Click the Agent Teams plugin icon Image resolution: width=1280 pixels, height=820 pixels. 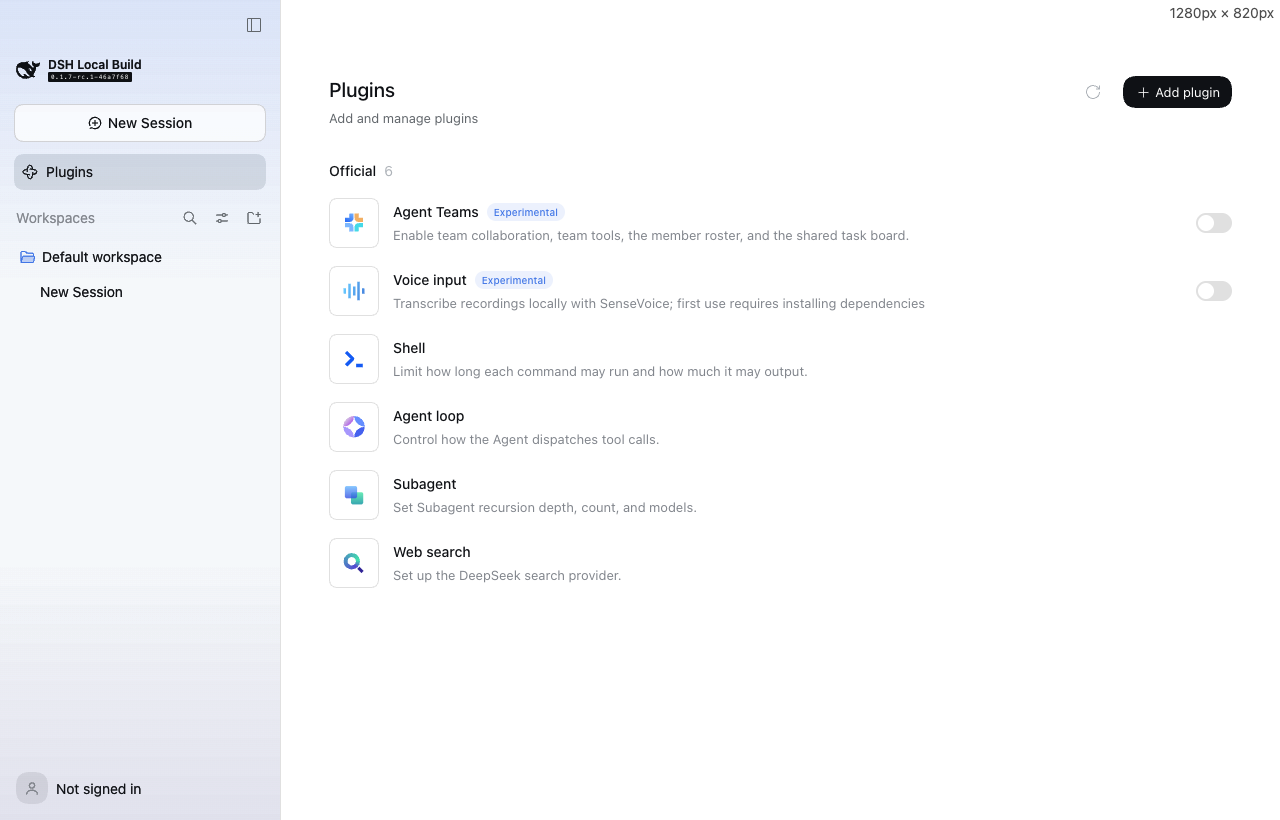[x=354, y=223]
